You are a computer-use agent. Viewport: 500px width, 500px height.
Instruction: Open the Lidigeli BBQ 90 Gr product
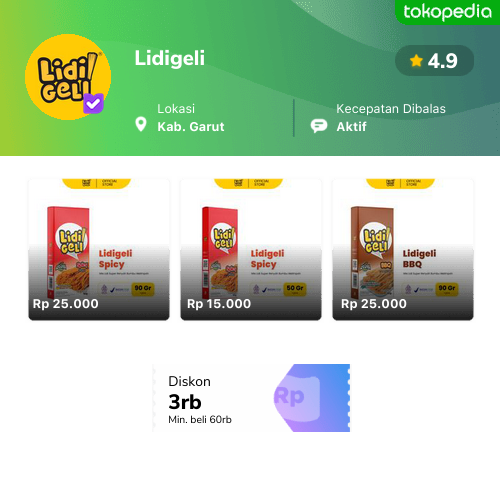click(403, 250)
